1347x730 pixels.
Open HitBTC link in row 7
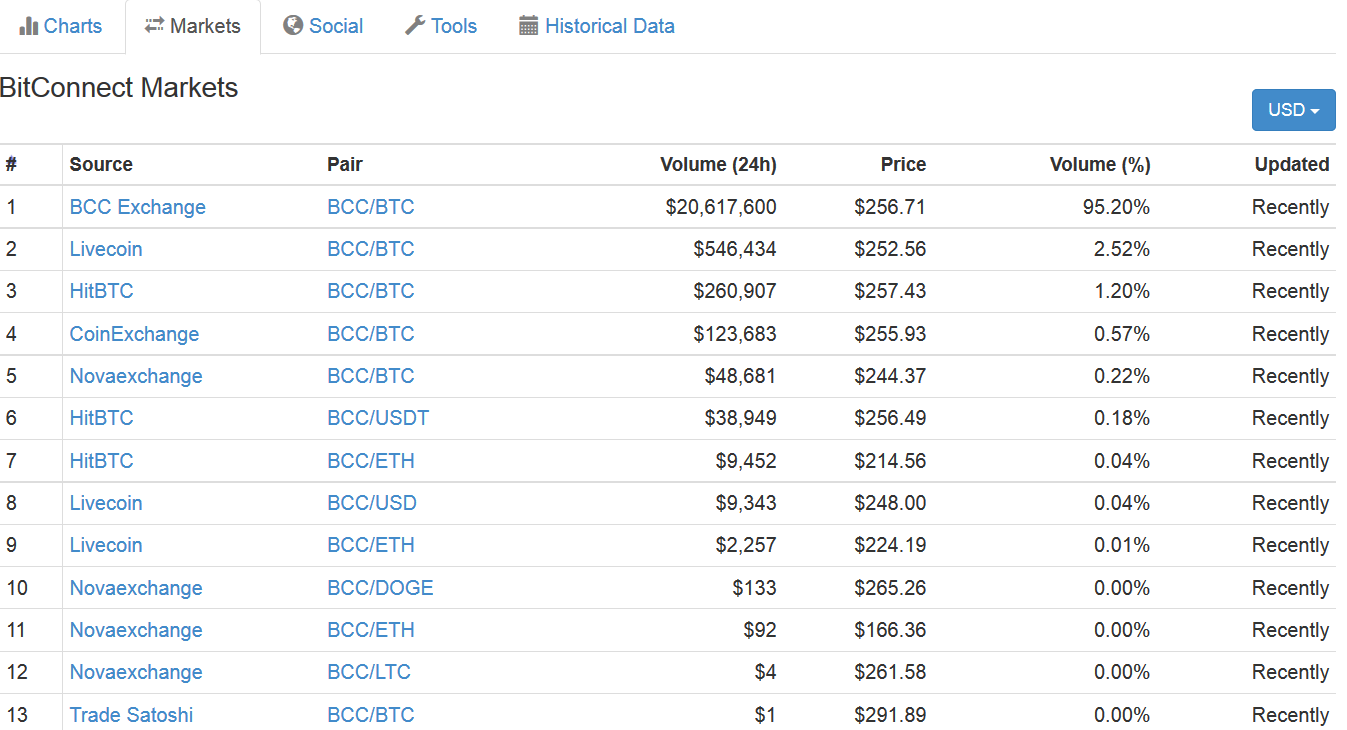click(102, 461)
